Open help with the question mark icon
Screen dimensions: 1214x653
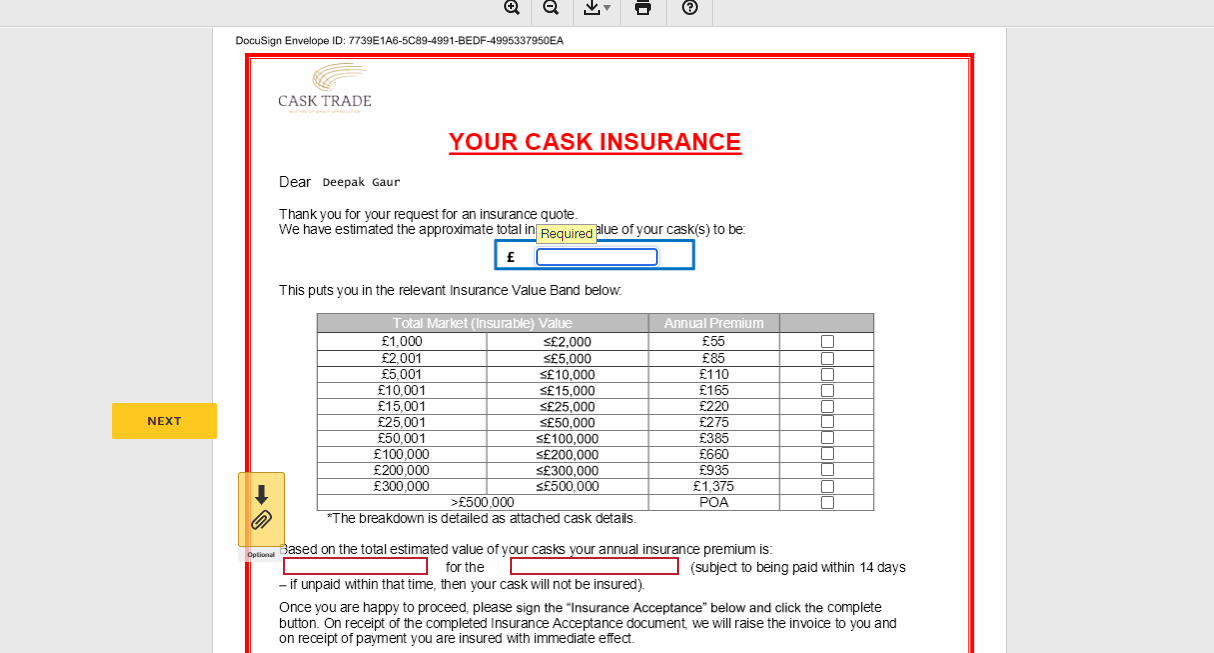point(690,8)
